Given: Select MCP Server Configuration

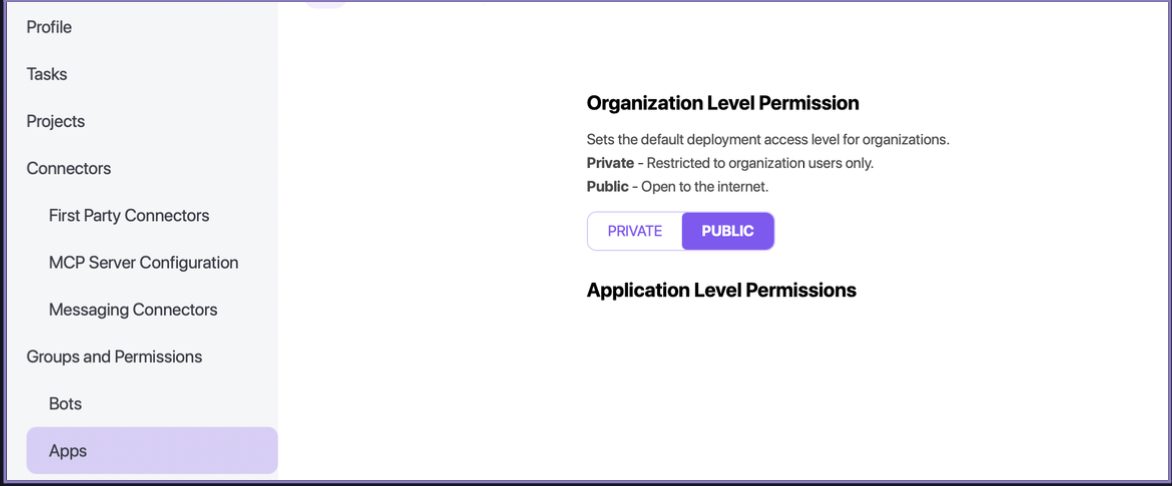Looking at the screenshot, I should [143, 262].
